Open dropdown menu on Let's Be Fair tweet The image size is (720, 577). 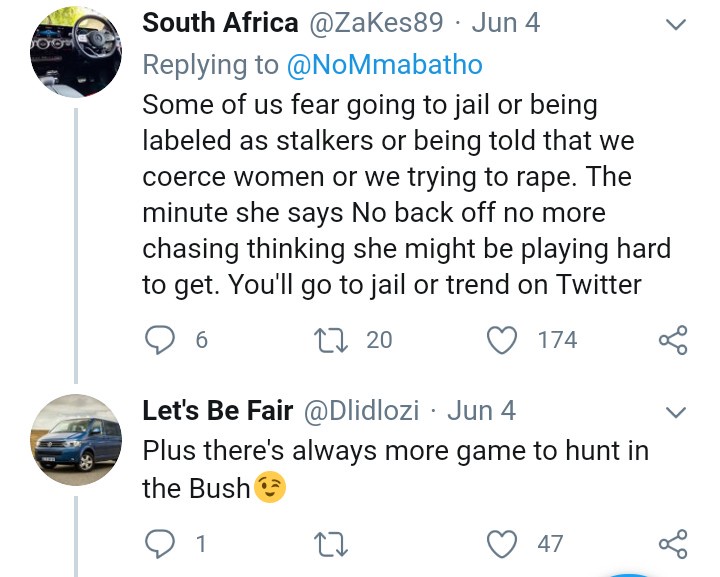[676, 412]
